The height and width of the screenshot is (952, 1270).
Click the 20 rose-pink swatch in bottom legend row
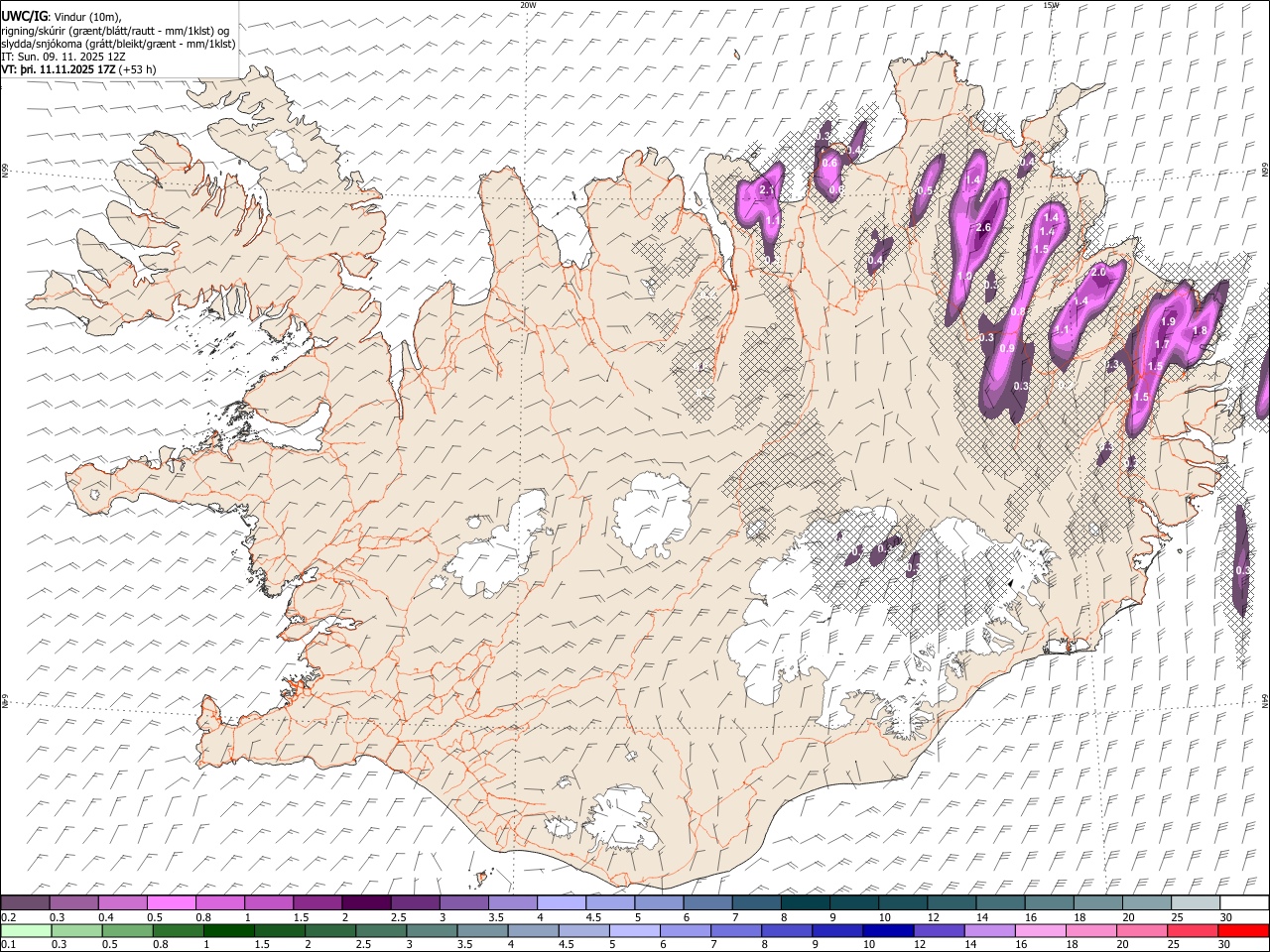pyautogui.click(x=1143, y=931)
